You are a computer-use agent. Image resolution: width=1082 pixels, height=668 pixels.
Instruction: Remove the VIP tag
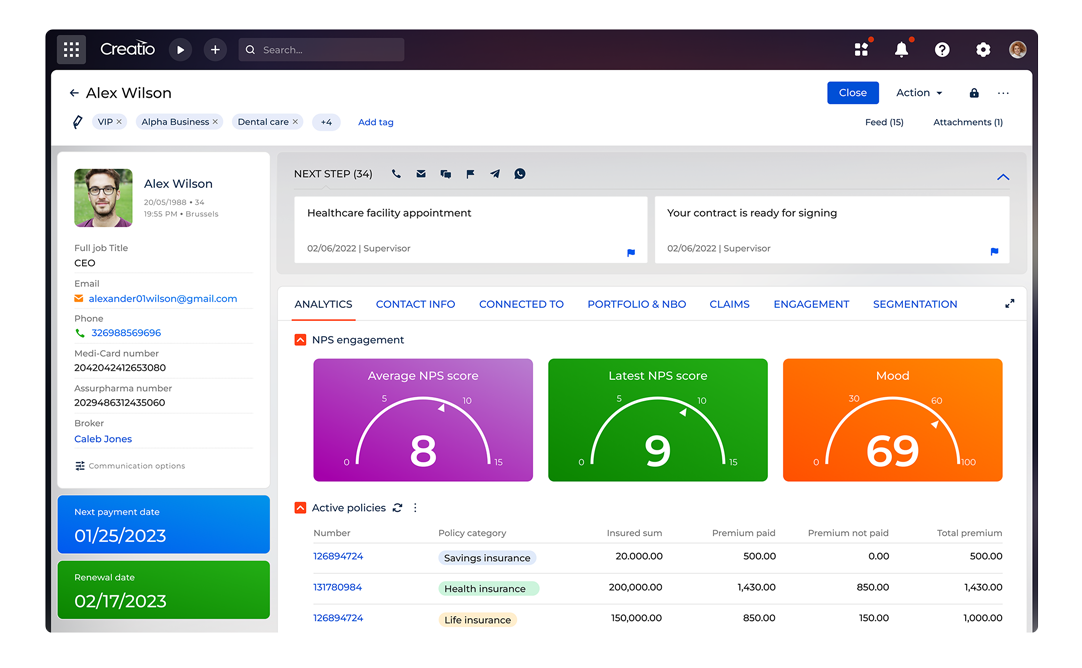coord(119,122)
